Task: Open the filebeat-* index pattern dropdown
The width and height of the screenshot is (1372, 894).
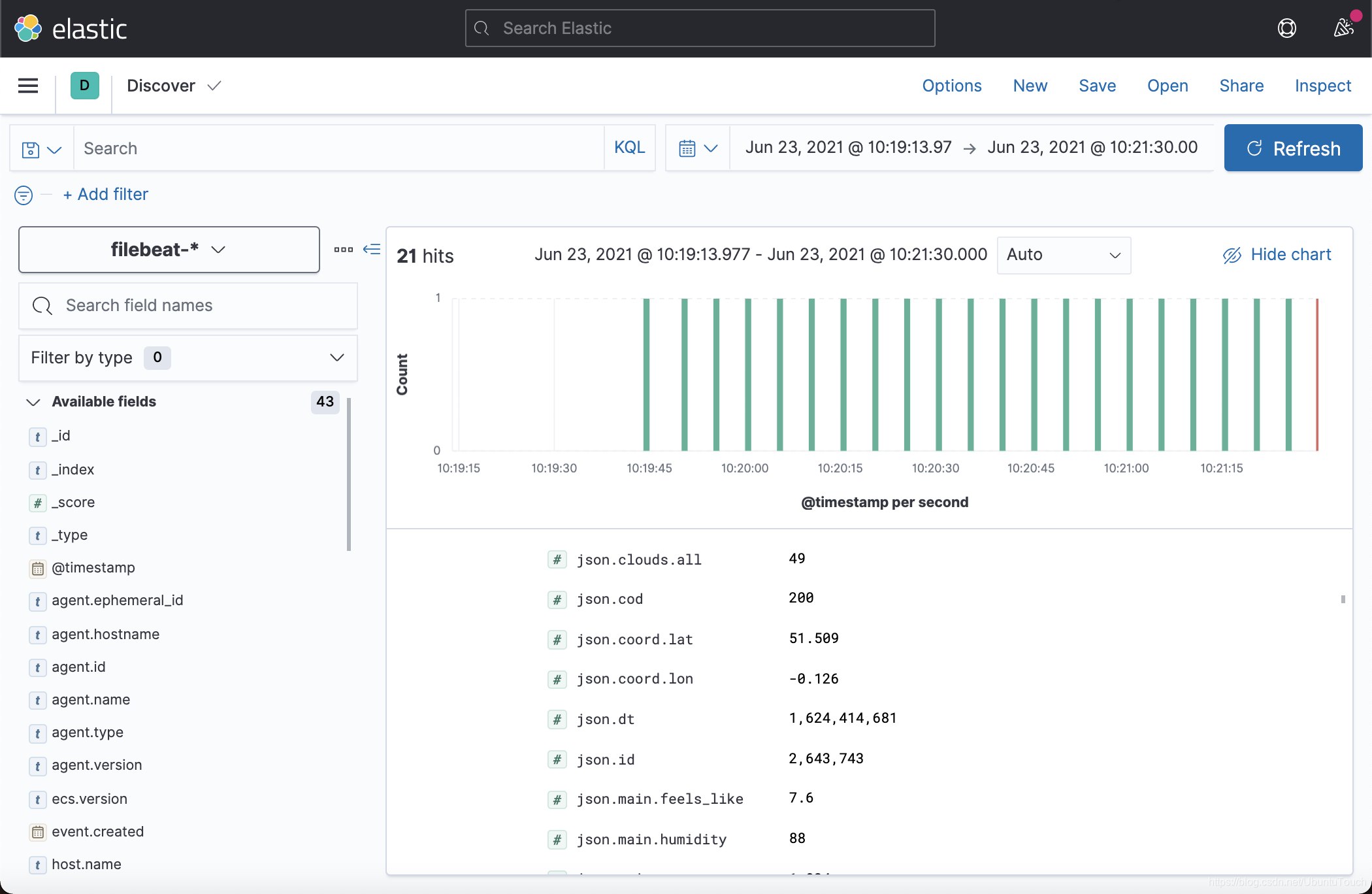Action: [169, 249]
